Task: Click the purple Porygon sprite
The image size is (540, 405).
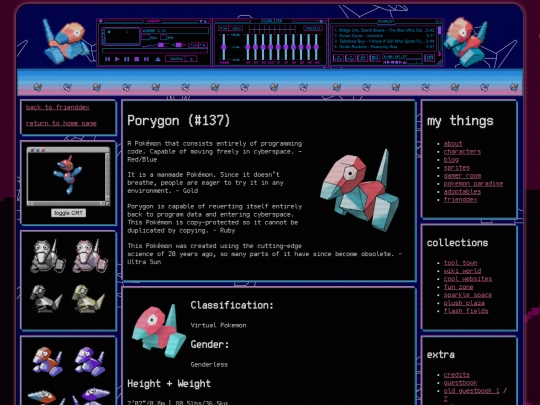Action: point(90,362)
